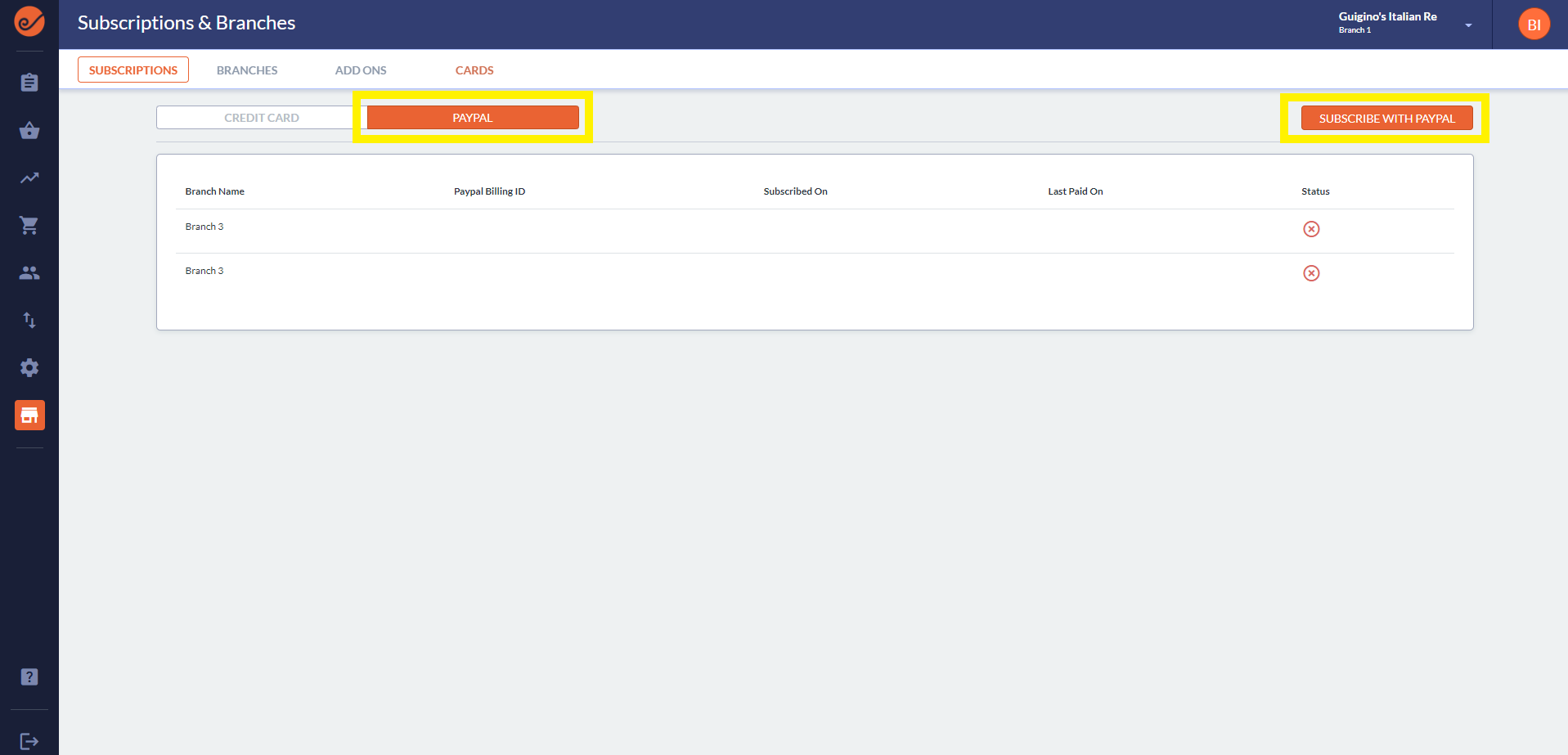Open the help question mark icon

tap(29, 677)
